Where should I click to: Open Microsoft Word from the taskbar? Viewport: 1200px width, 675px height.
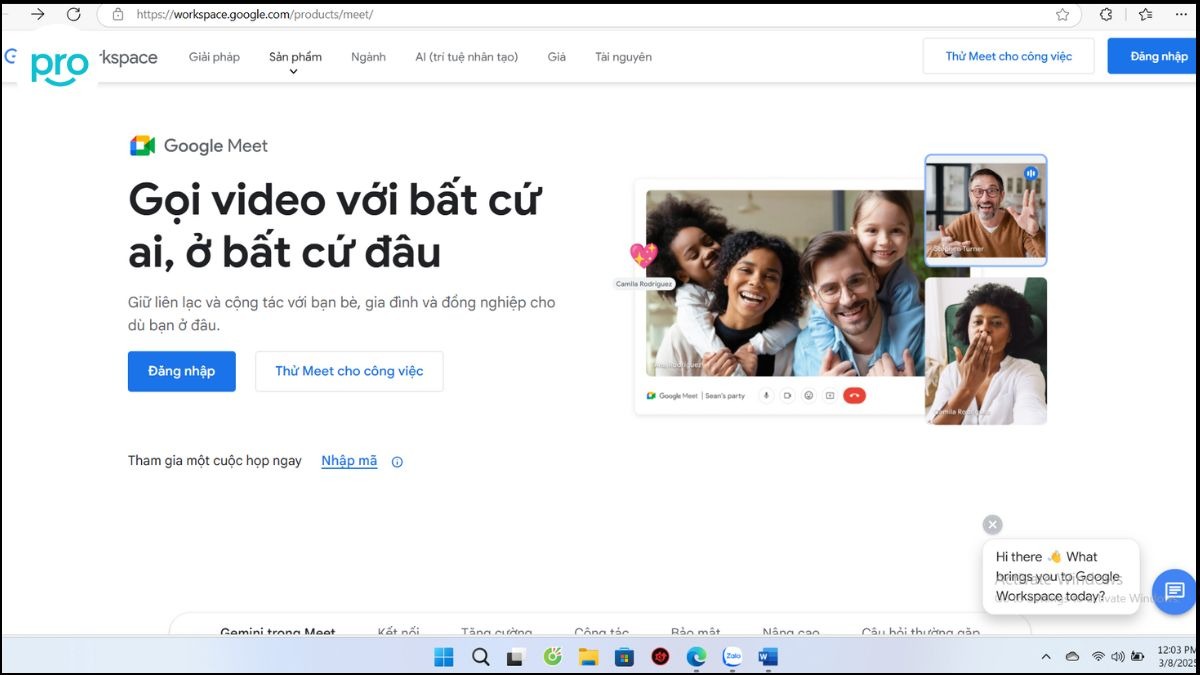pyautogui.click(x=768, y=657)
